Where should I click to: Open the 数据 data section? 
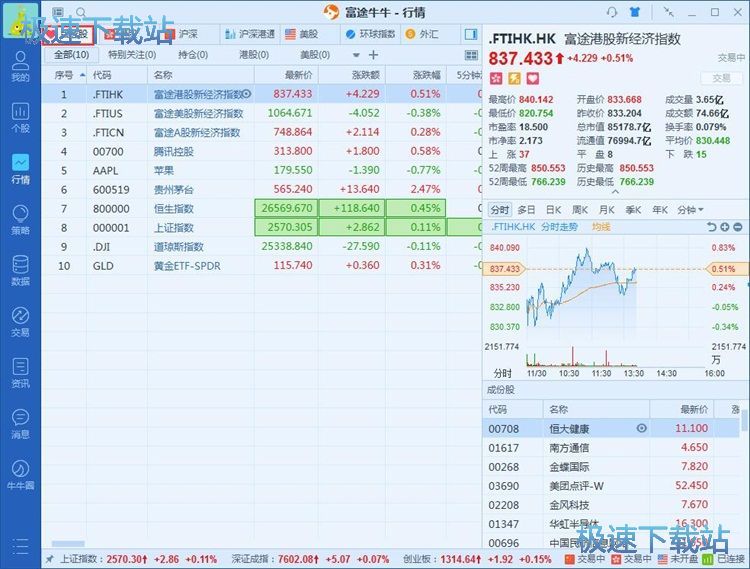click(20, 271)
